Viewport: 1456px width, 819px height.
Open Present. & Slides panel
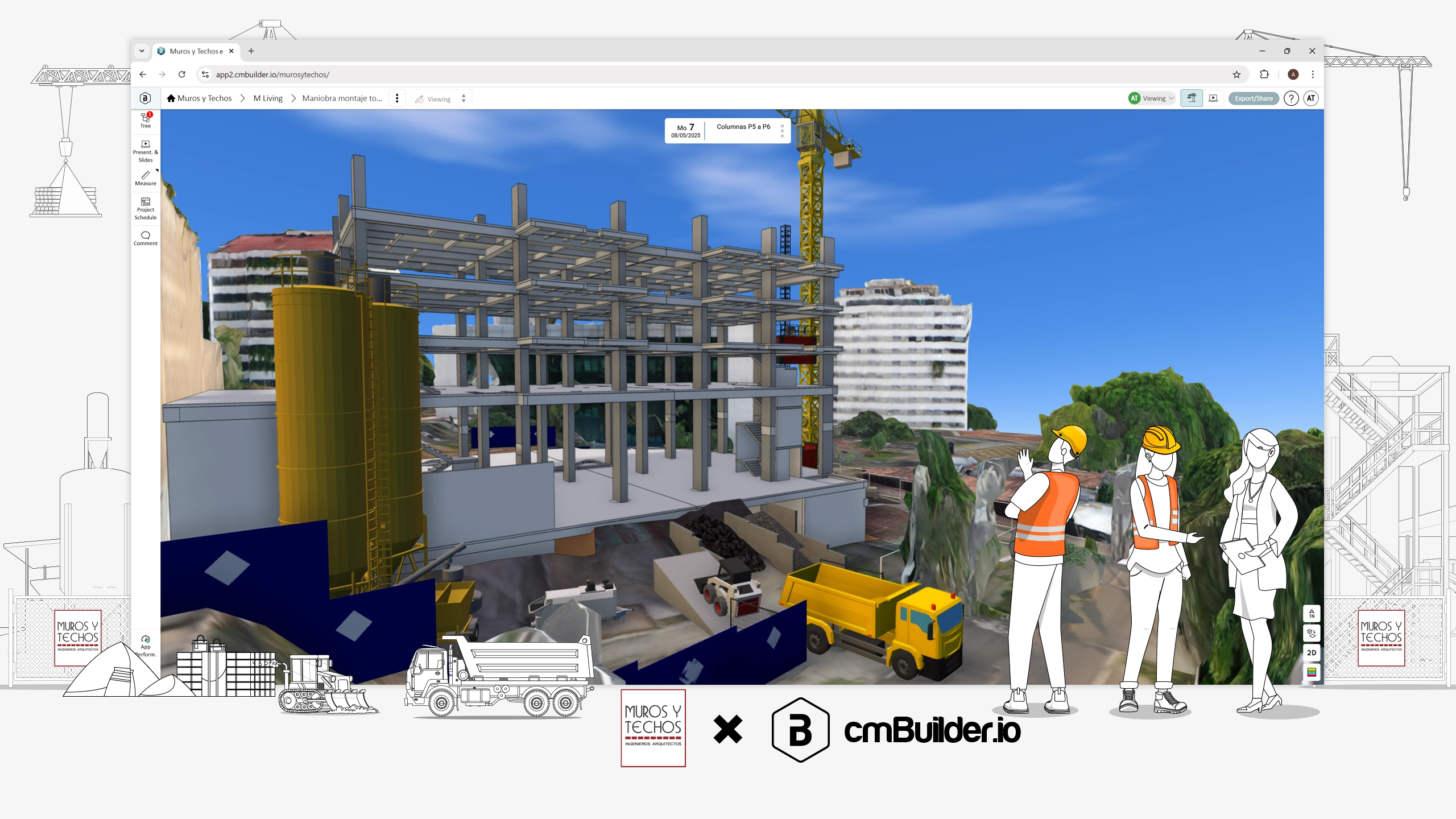[146, 151]
